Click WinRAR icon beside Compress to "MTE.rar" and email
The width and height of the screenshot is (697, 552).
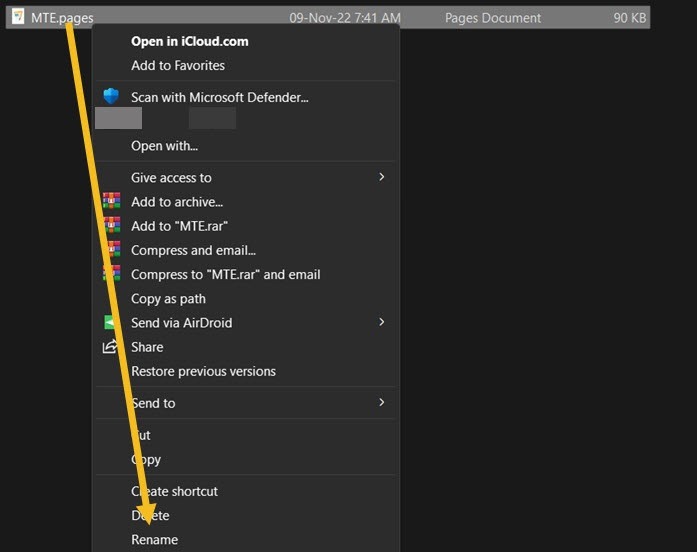coord(111,273)
